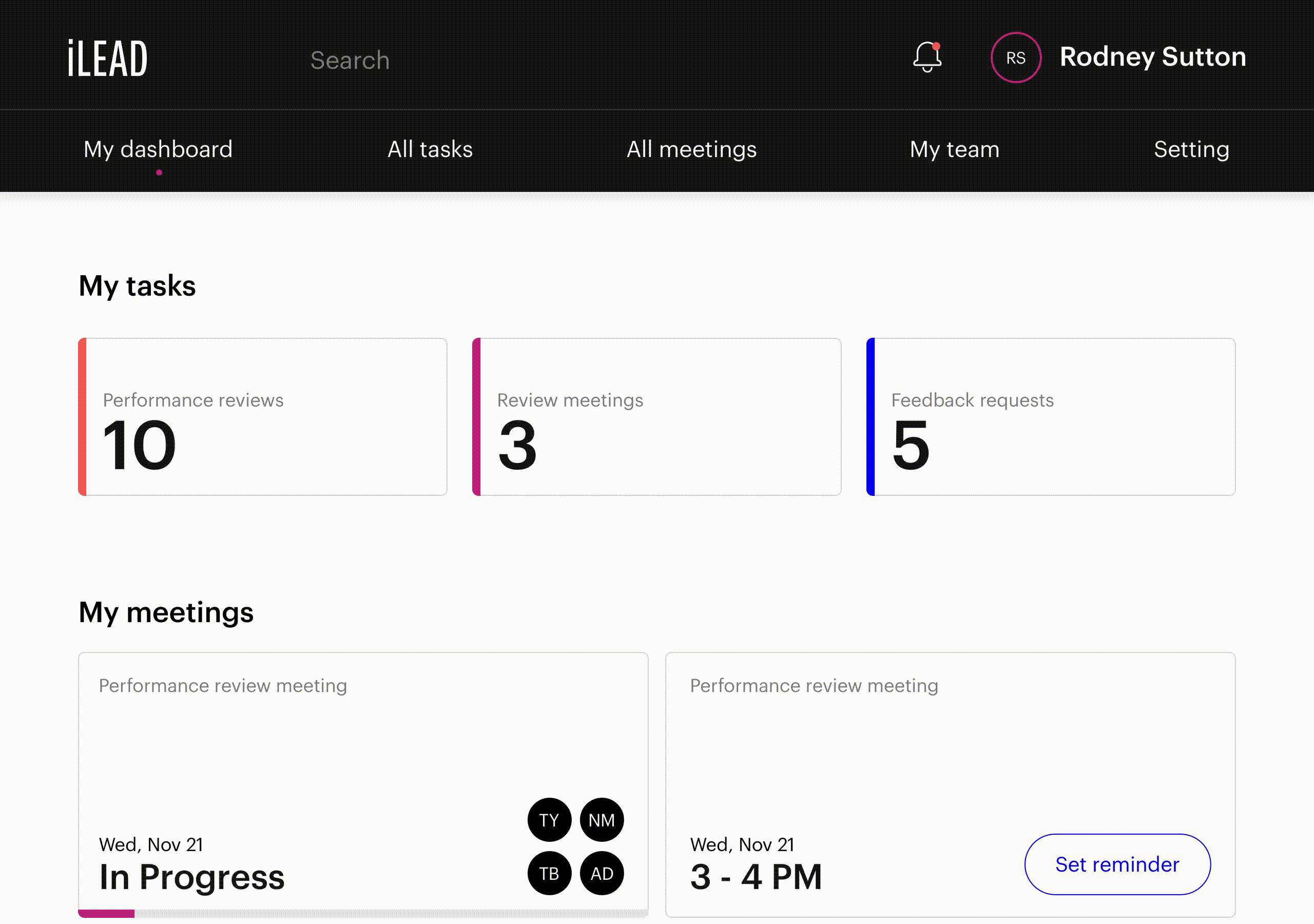
Task: Click the TB attendee avatar
Action: click(549, 873)
